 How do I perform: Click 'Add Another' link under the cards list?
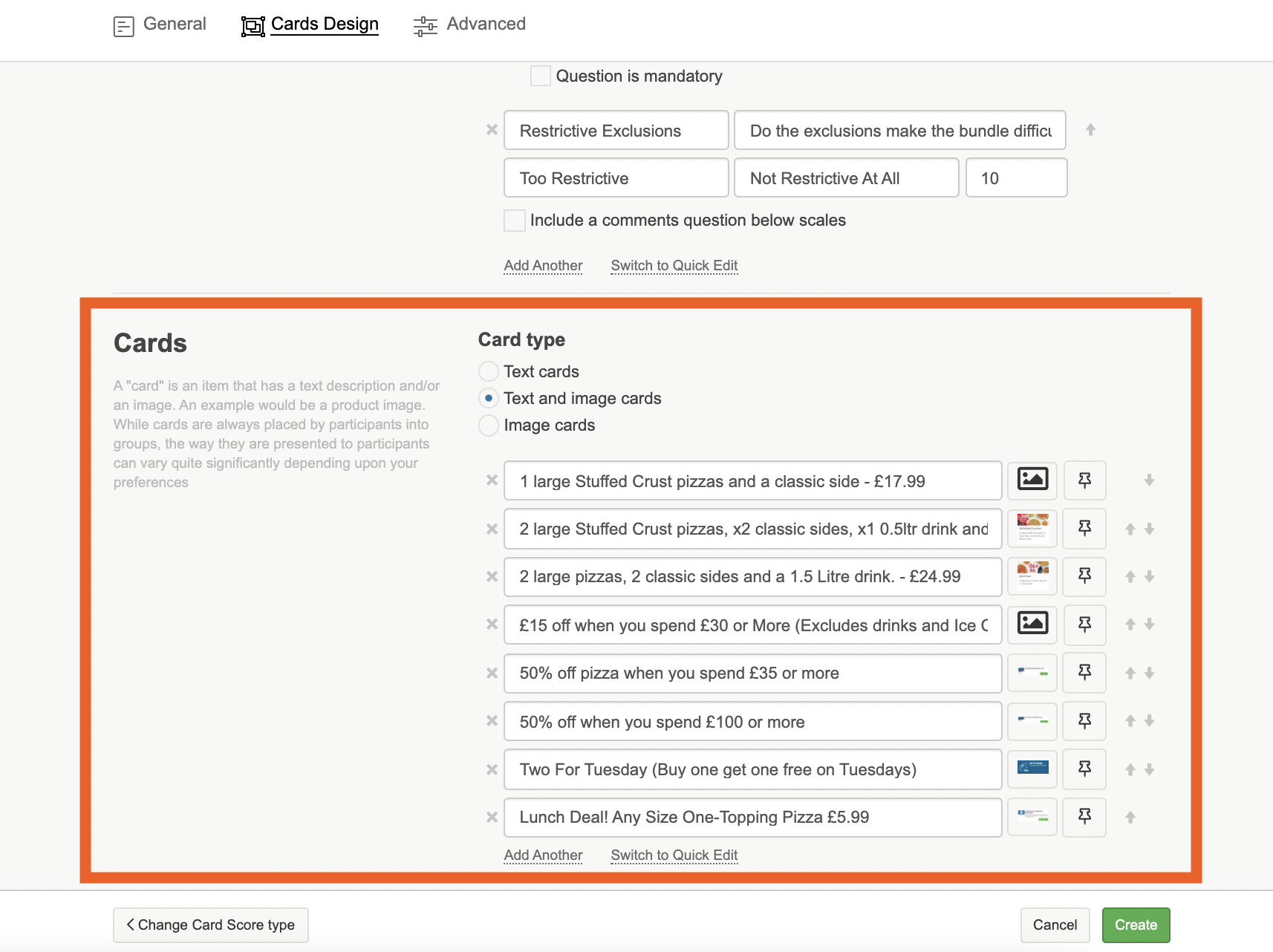point(543,855)
